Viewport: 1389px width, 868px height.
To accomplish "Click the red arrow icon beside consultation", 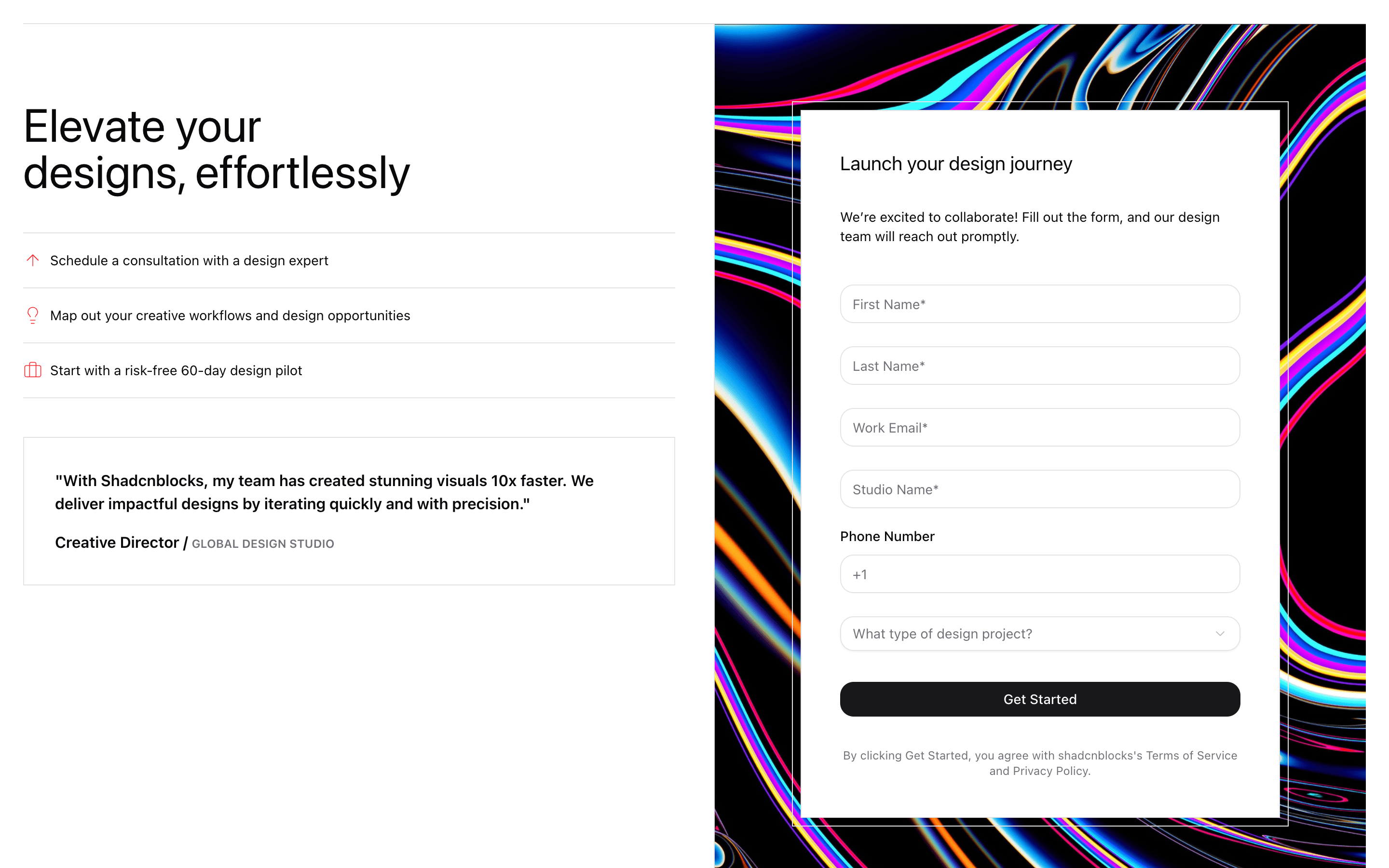I will [x=33, y=260].
